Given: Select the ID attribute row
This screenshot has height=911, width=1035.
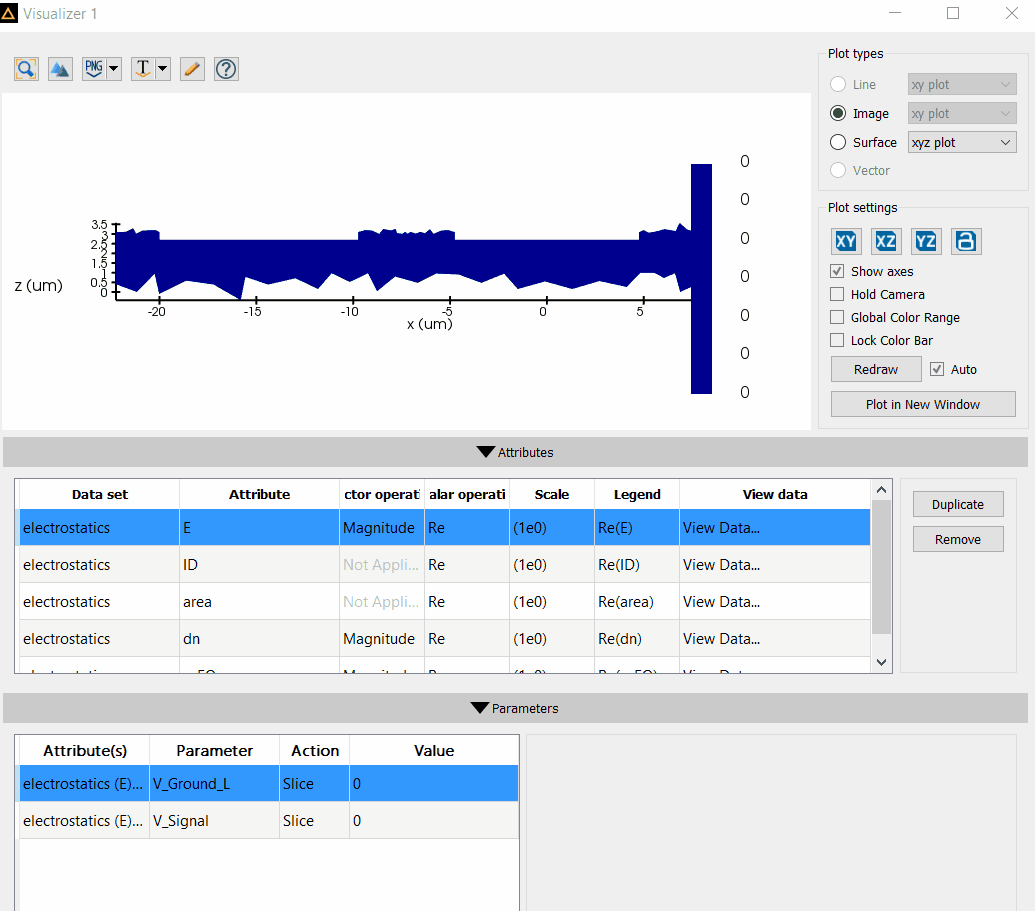Looking at the screenshot, I should click(444, 564).
